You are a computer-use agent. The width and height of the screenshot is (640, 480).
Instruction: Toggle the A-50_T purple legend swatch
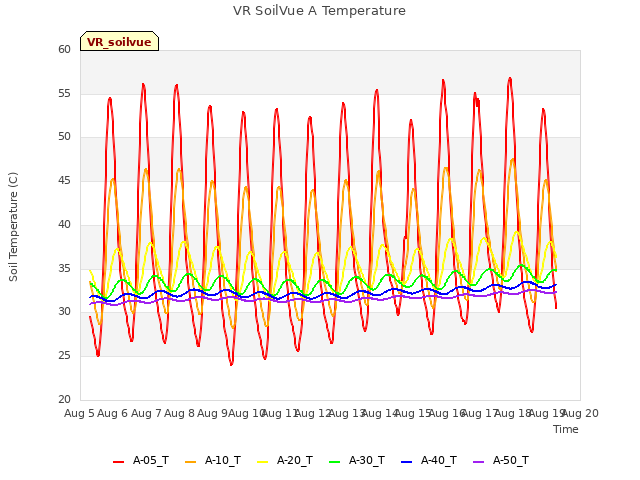click(479, 462)
